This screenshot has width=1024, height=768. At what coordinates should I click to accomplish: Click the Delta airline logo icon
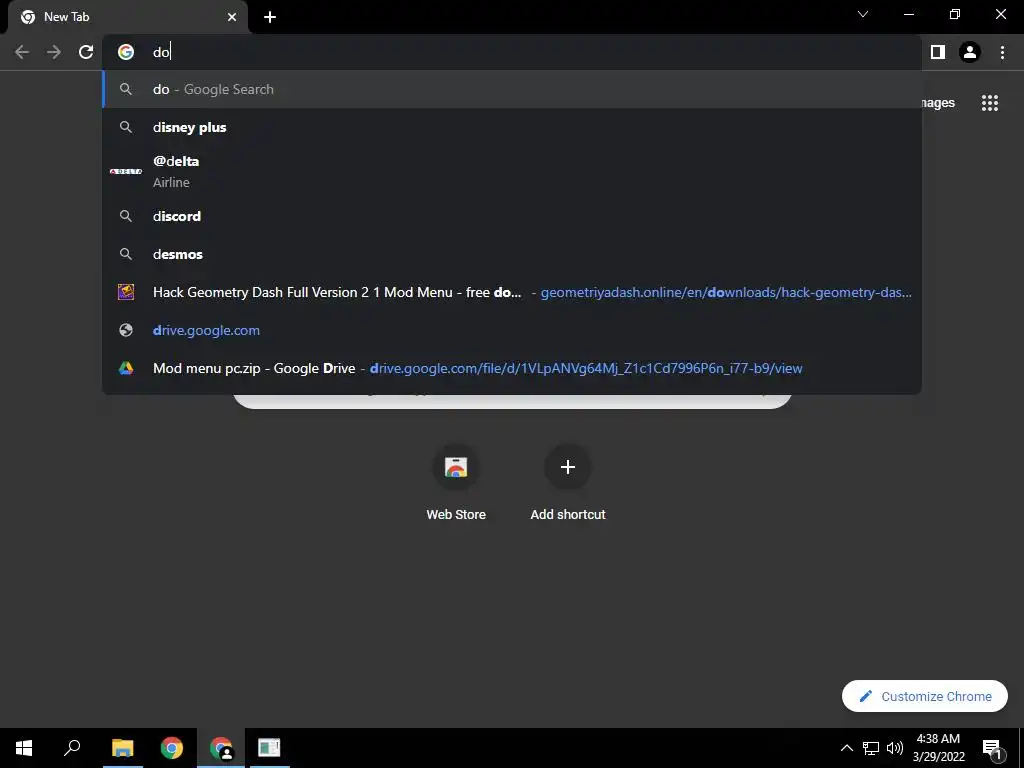[x=126, y=171]
